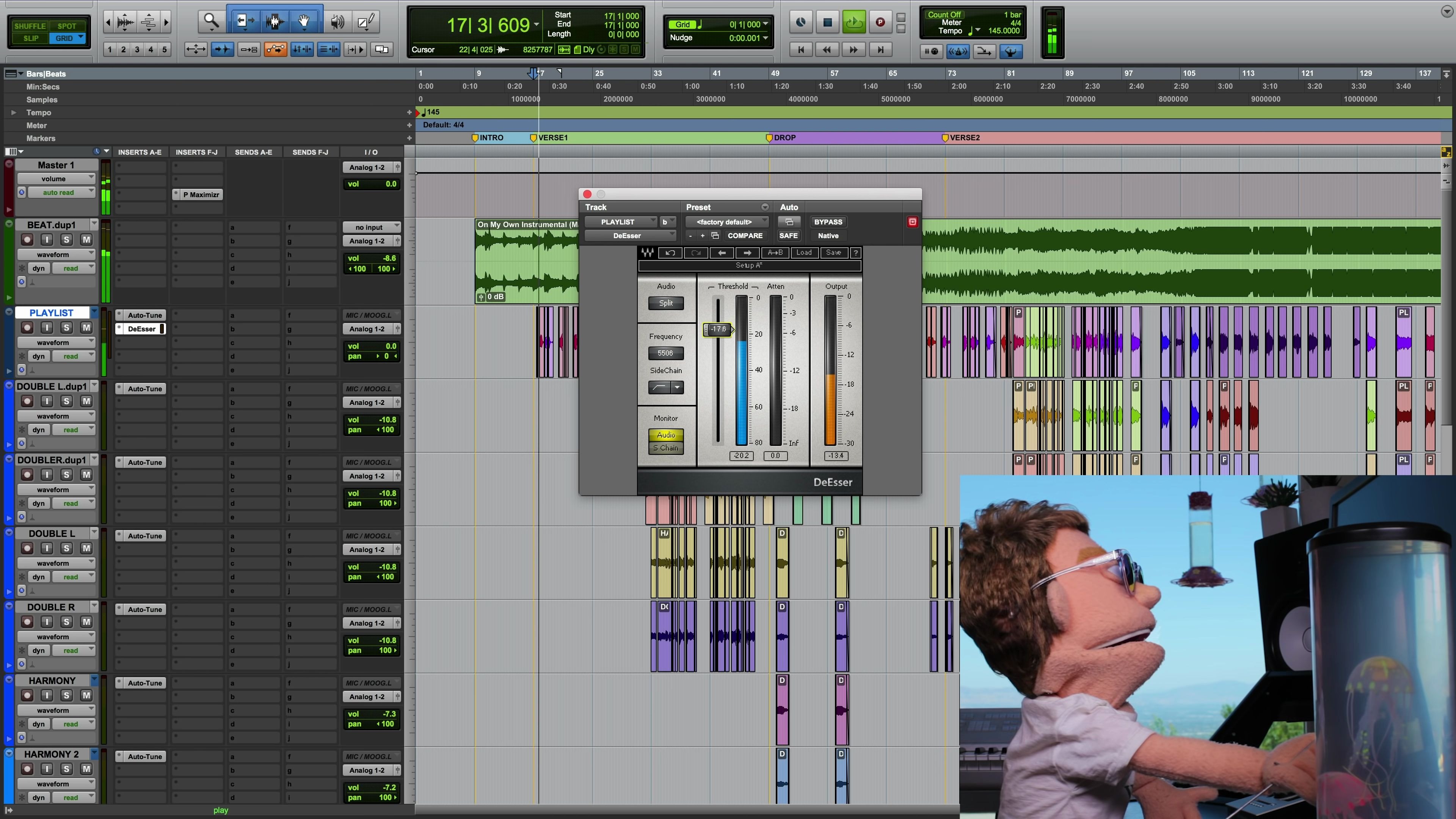This screenshot has height=819, width=1456.
Task: Toggle BYPASS on the DeEsser plugin
Action: pyautogui.click(x=828, y=221)
